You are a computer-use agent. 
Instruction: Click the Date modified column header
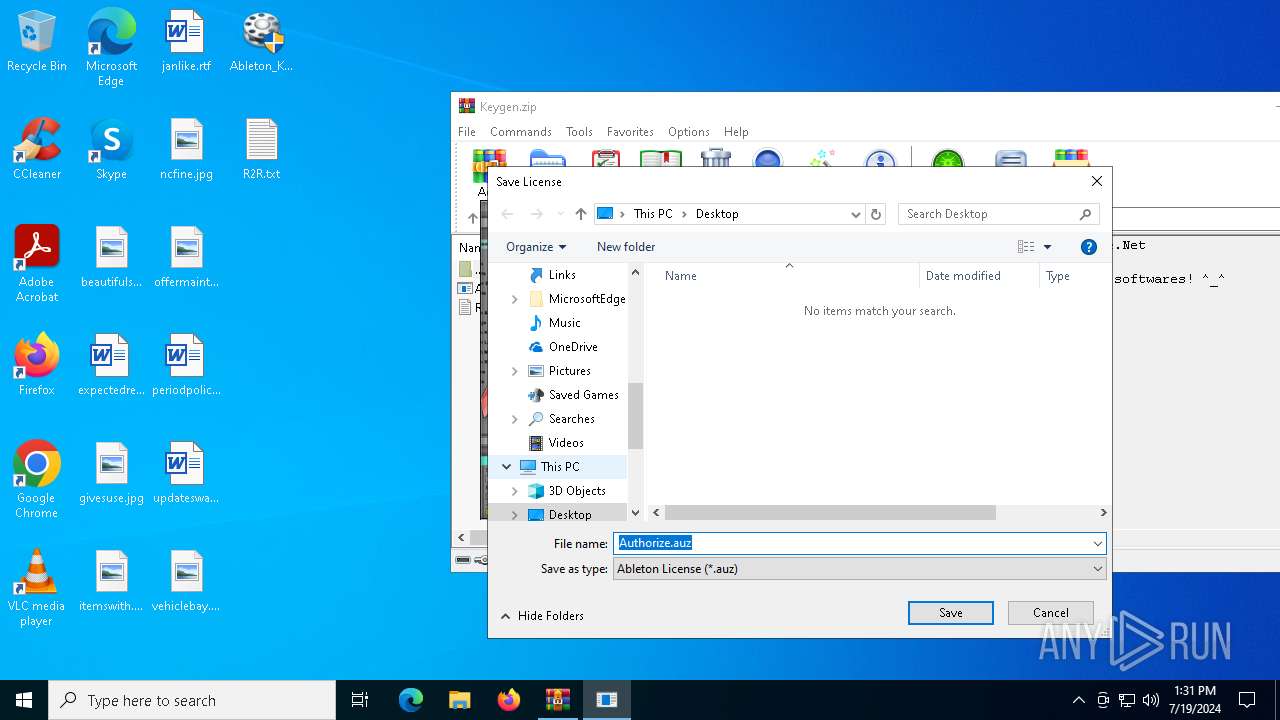979,276
